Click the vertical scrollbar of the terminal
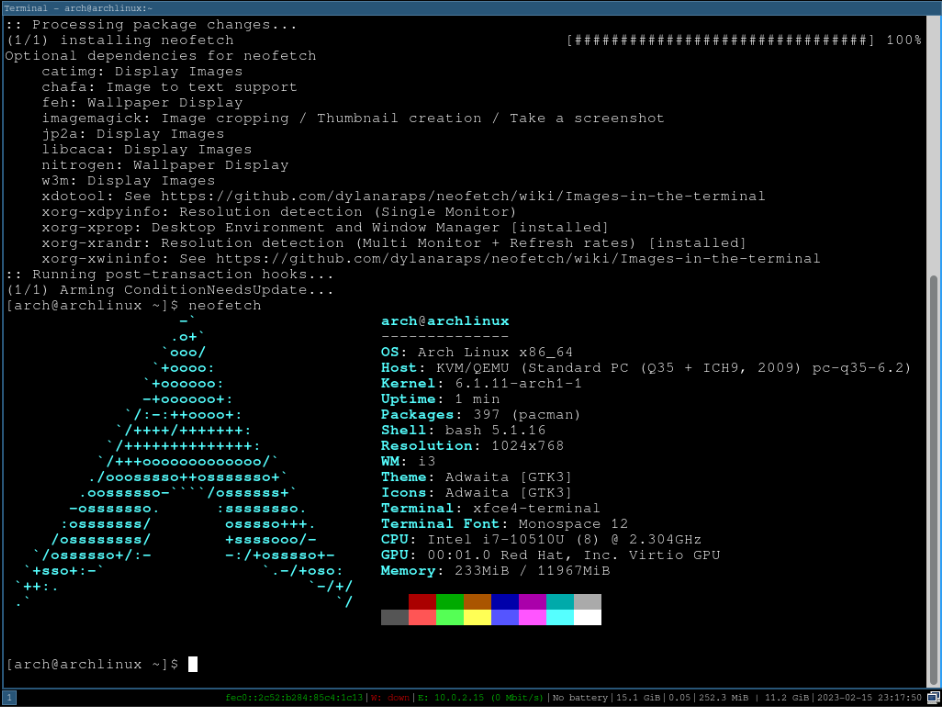This screenshot has height=707, width=942. coord(933,479)
